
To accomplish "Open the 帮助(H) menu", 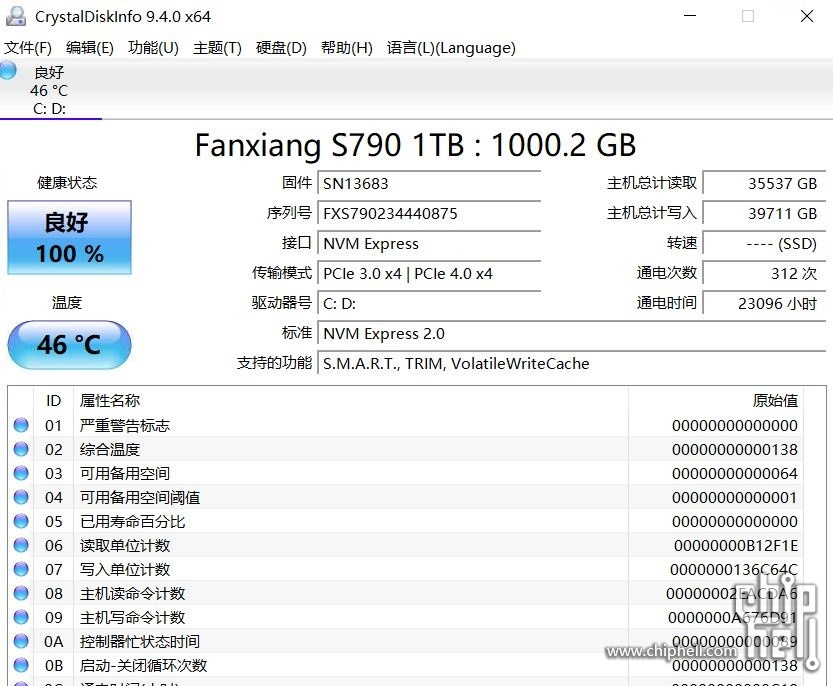I will click(x=346, y=48).
